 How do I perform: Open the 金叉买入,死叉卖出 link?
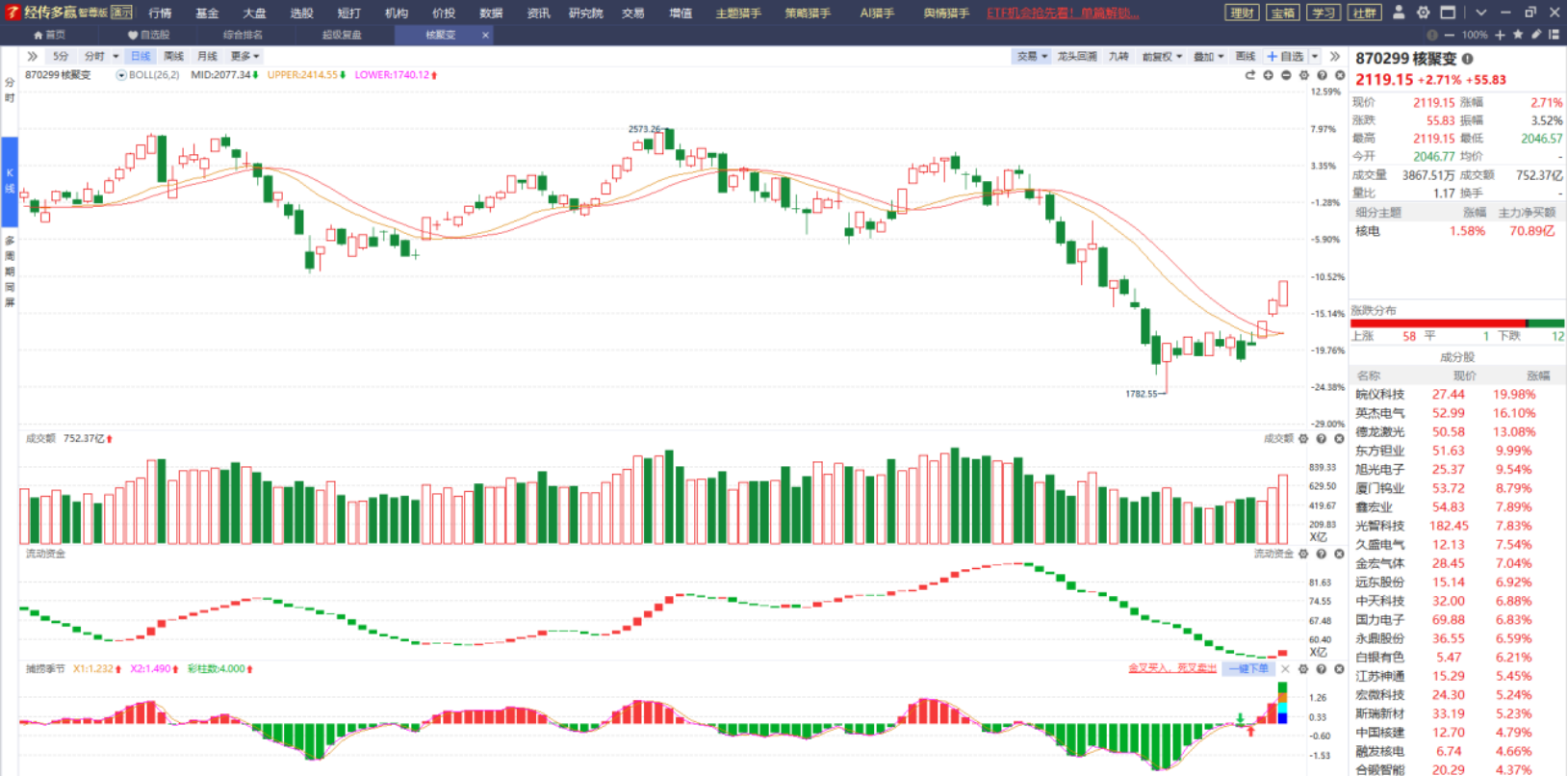point(1172,668)
